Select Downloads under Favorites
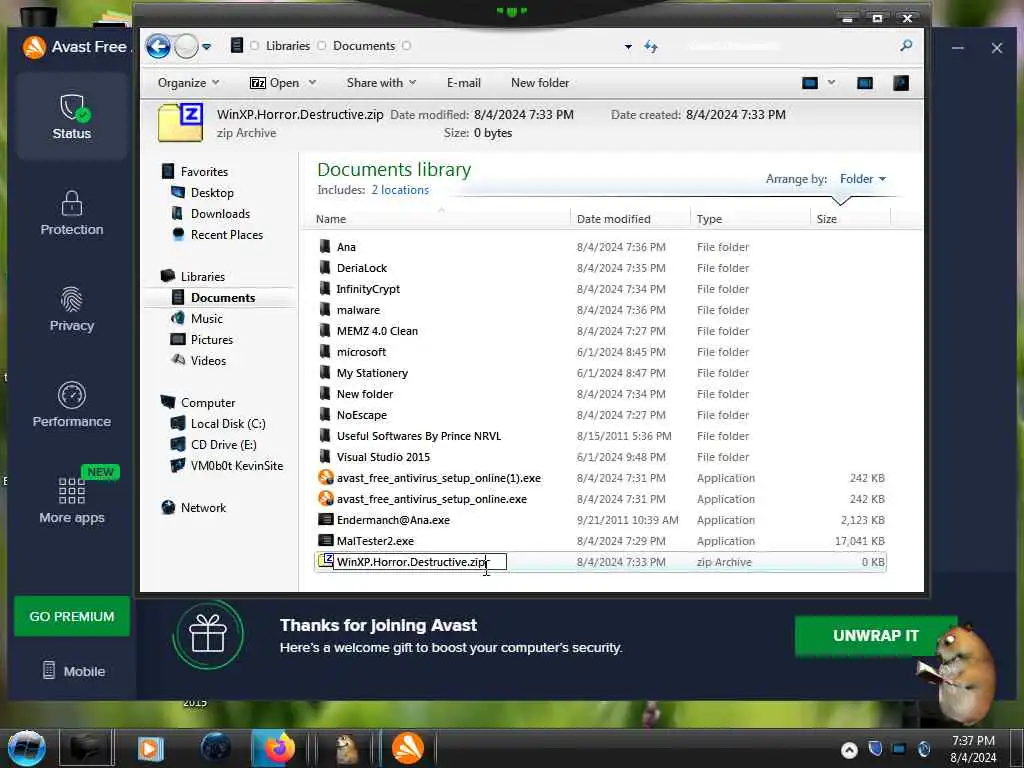The image size is (1024, 768). (x=220, y=214)
